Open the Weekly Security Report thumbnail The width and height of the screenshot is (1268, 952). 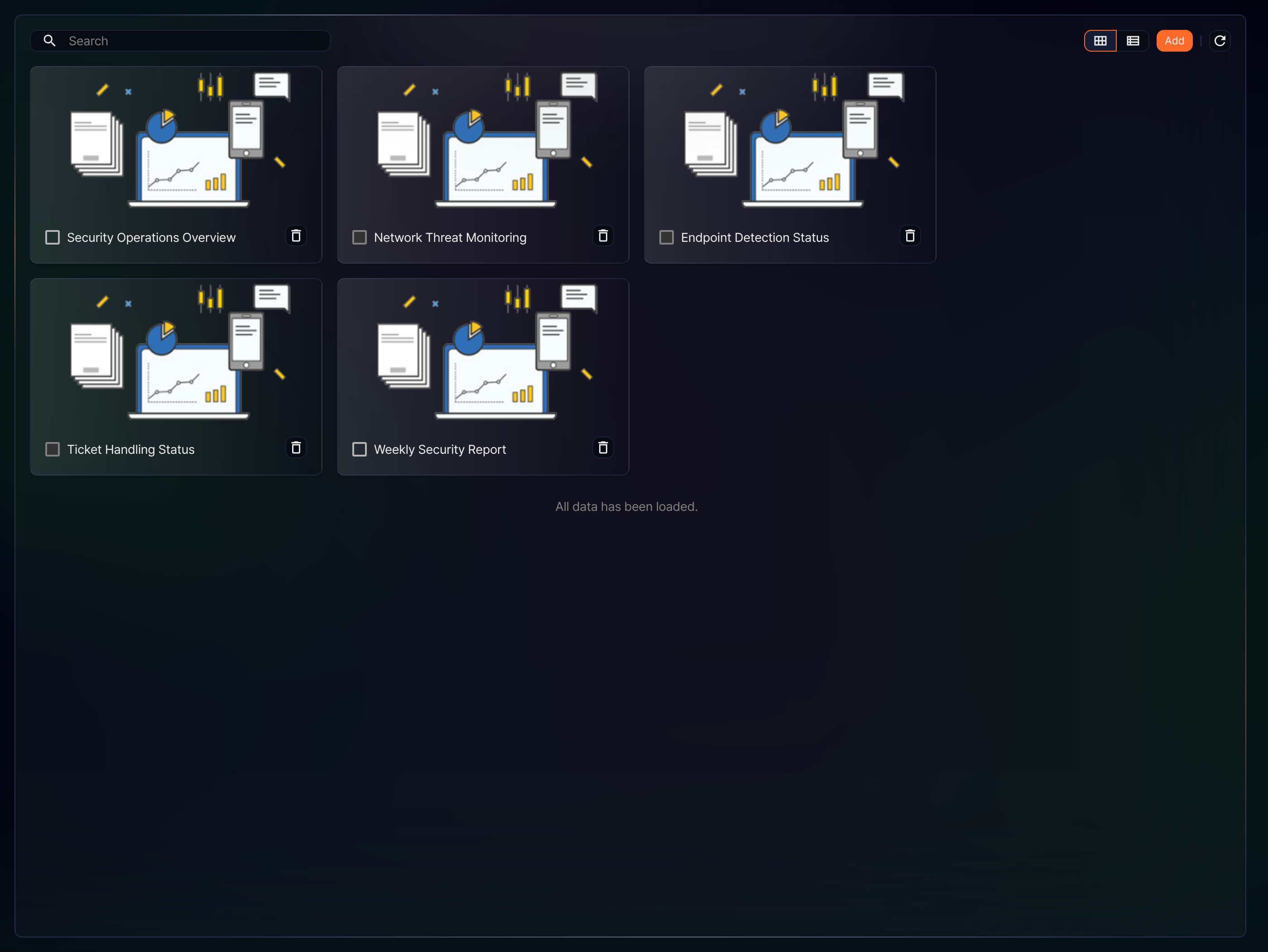tap(483, 352)
